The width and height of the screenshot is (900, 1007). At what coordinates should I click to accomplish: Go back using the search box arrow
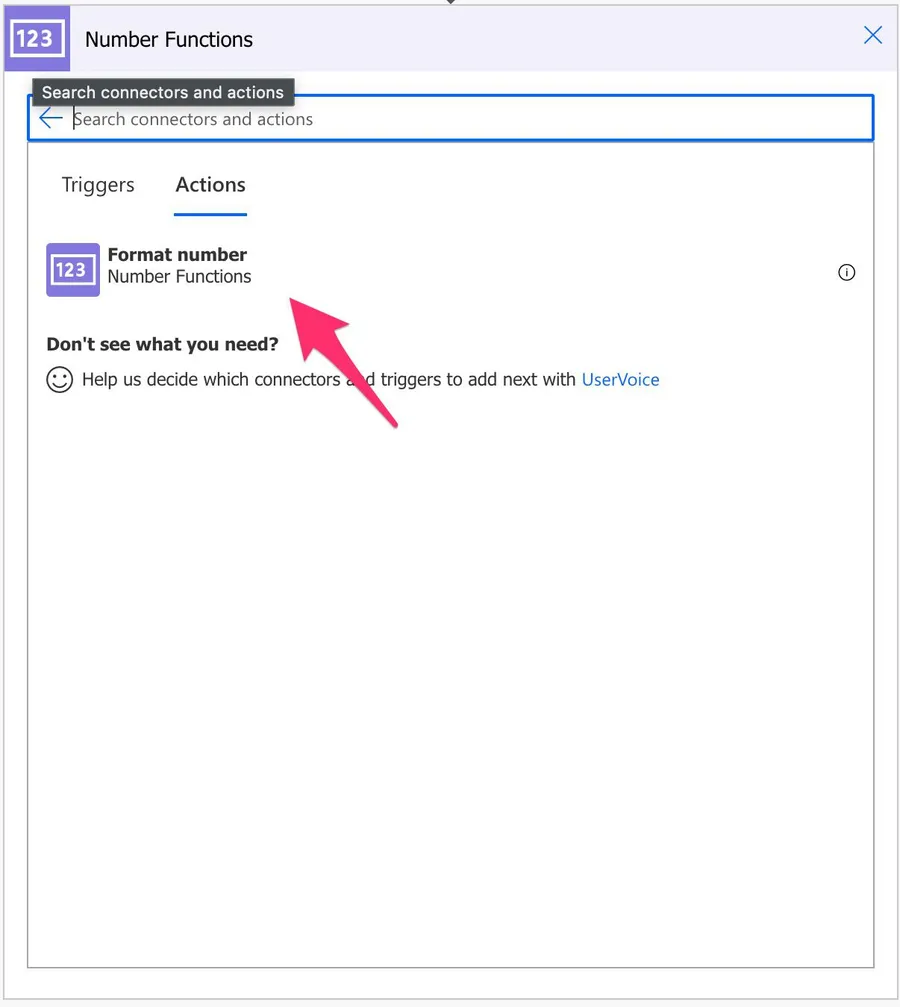pos(51,119)
